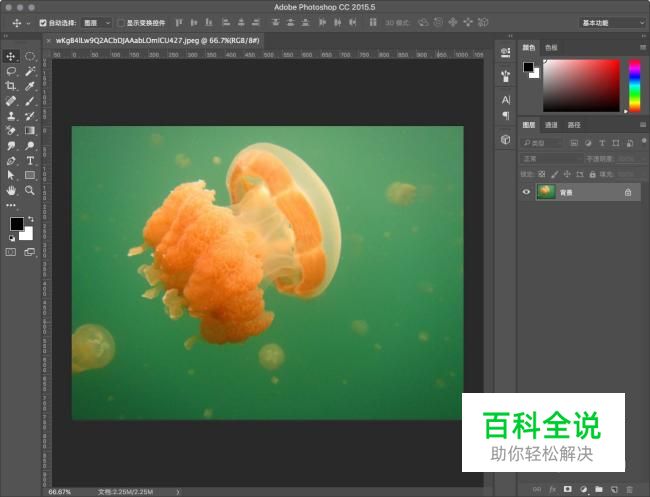
Task: Select the Crop tool
Action: (x=11, y=86)
